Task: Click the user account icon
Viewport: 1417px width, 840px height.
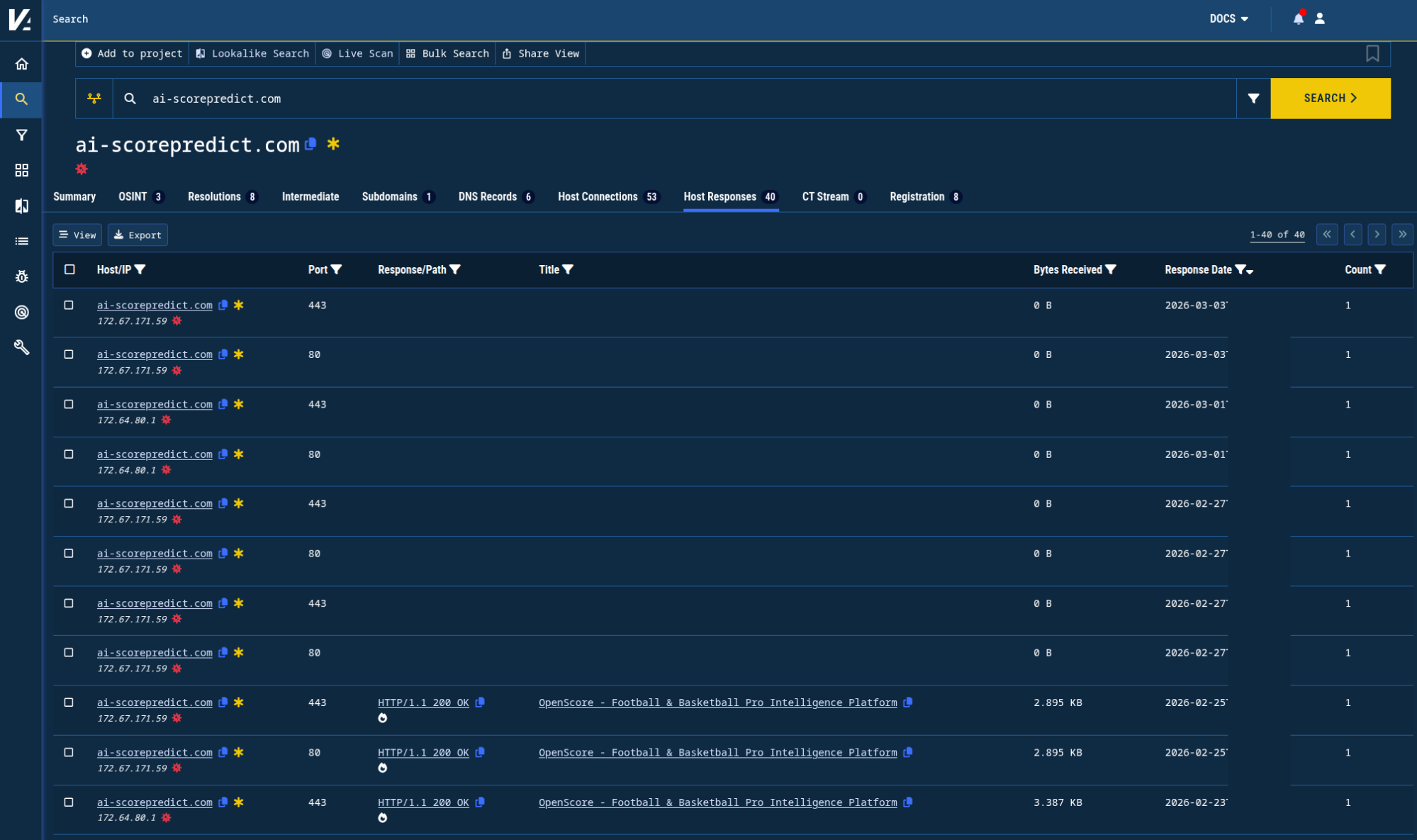Action: 1320,19
